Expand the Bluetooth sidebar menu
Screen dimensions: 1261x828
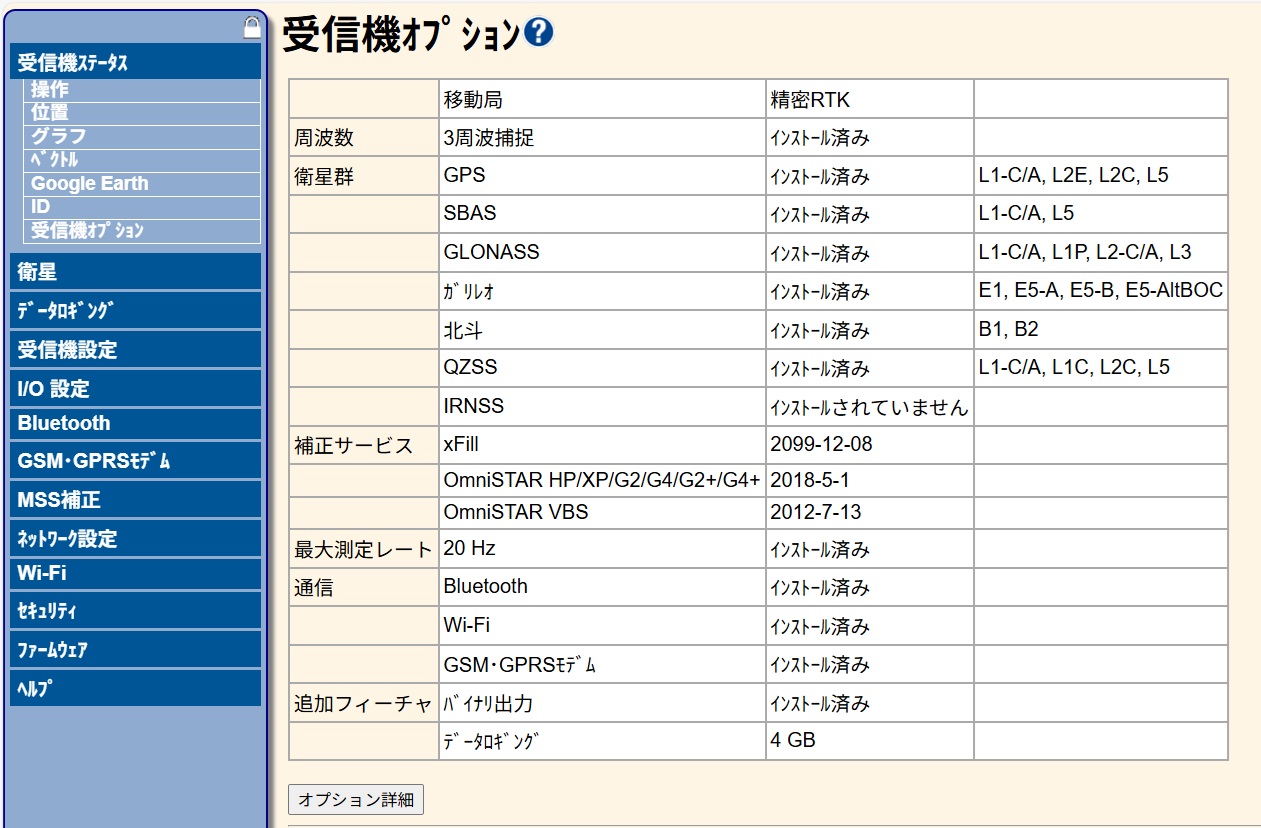point(64,423)
